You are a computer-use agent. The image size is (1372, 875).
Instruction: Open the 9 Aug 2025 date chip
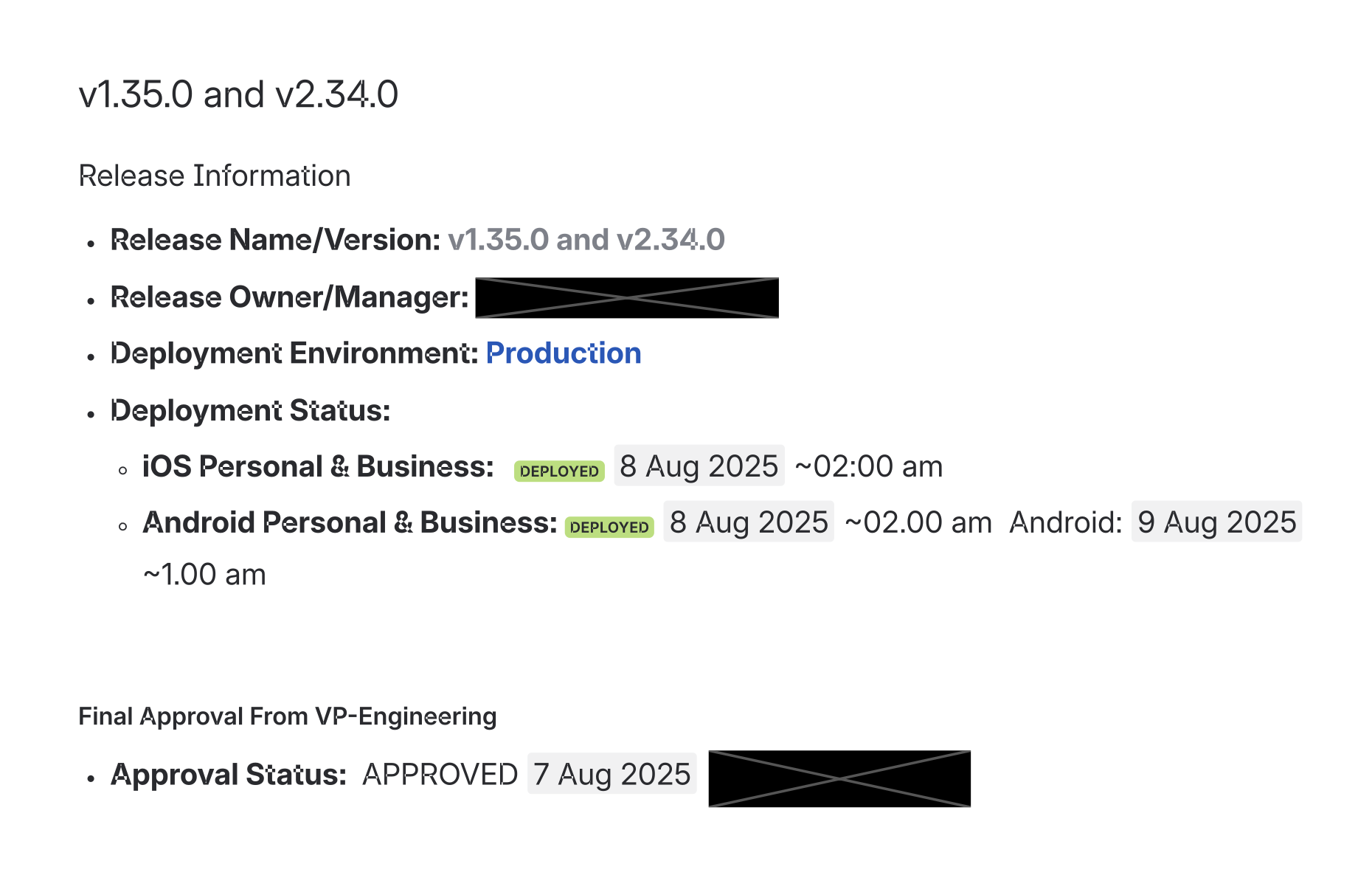tap(1216, 522)
